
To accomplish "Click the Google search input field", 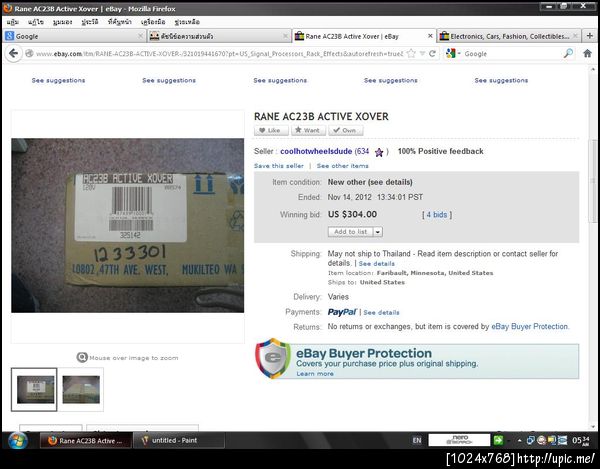I will pos(513,54).
